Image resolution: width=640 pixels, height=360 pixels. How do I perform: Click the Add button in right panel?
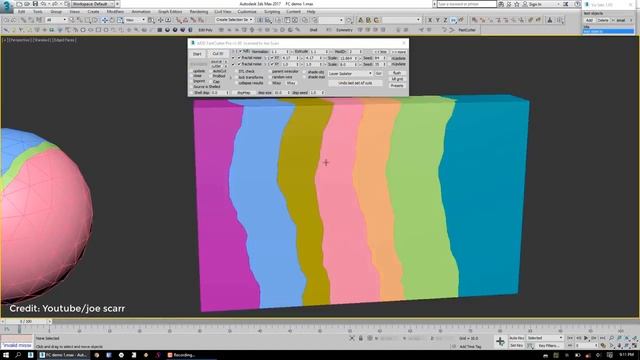tap(589, 20)
